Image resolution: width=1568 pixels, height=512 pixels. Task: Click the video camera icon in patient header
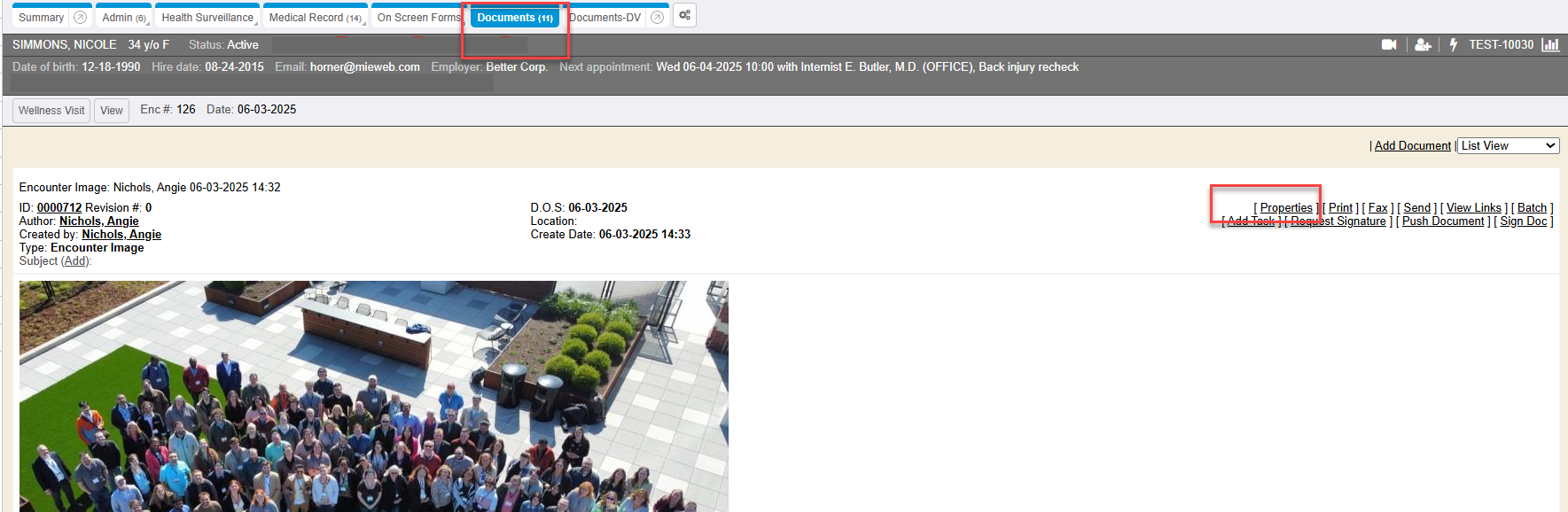1388,45
